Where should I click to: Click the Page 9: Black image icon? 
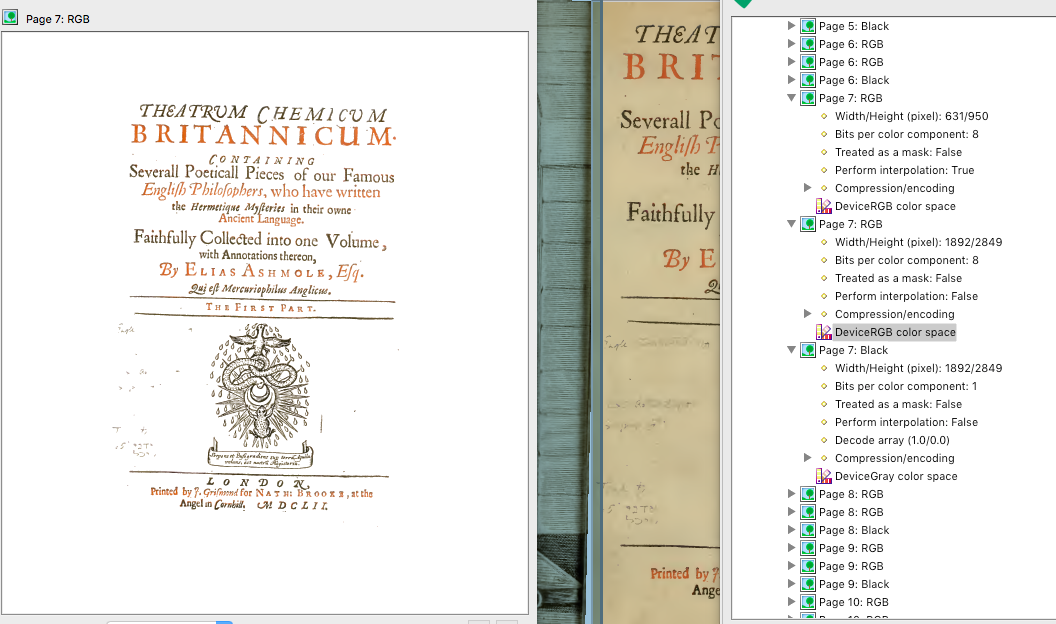point(807,584)
